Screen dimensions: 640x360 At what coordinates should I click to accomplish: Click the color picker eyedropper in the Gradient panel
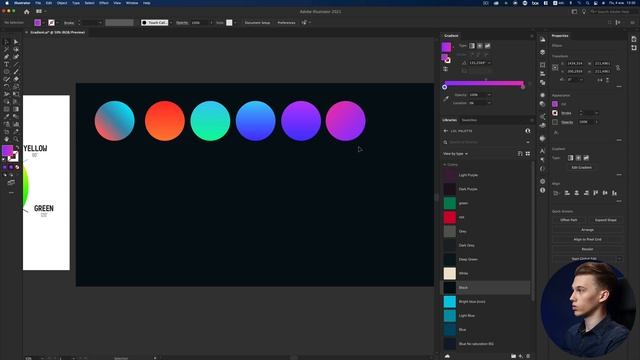coord(446,98)
